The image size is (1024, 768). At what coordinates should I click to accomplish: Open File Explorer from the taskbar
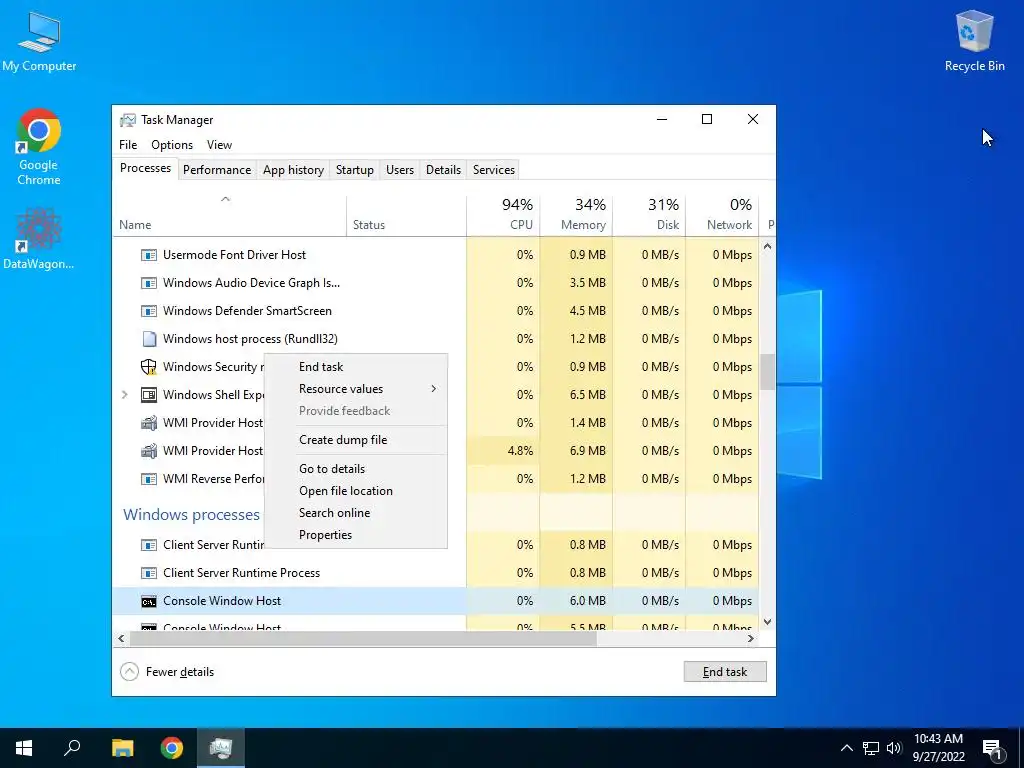point(122,748)
